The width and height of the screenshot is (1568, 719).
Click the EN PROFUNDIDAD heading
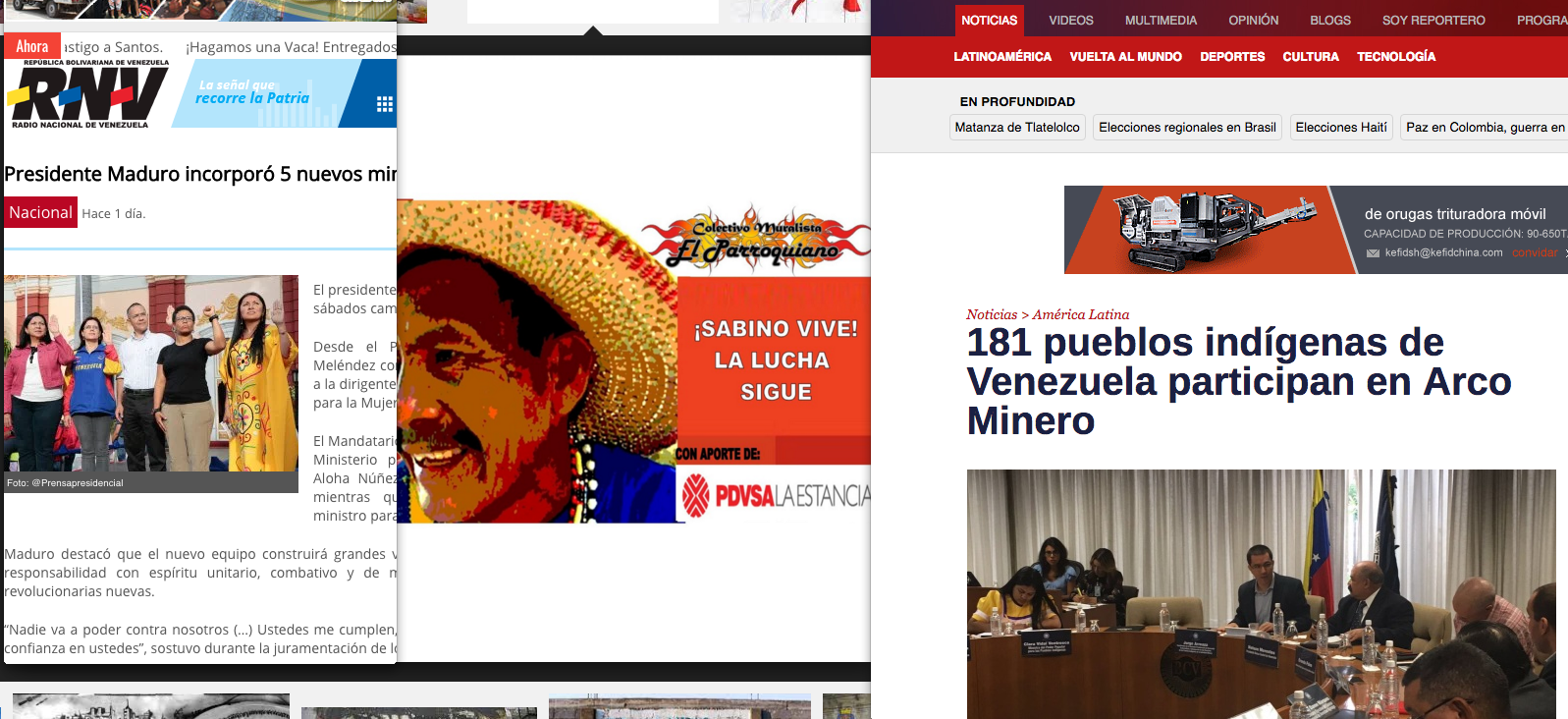pyautogui.click(x=1017, y=102)
